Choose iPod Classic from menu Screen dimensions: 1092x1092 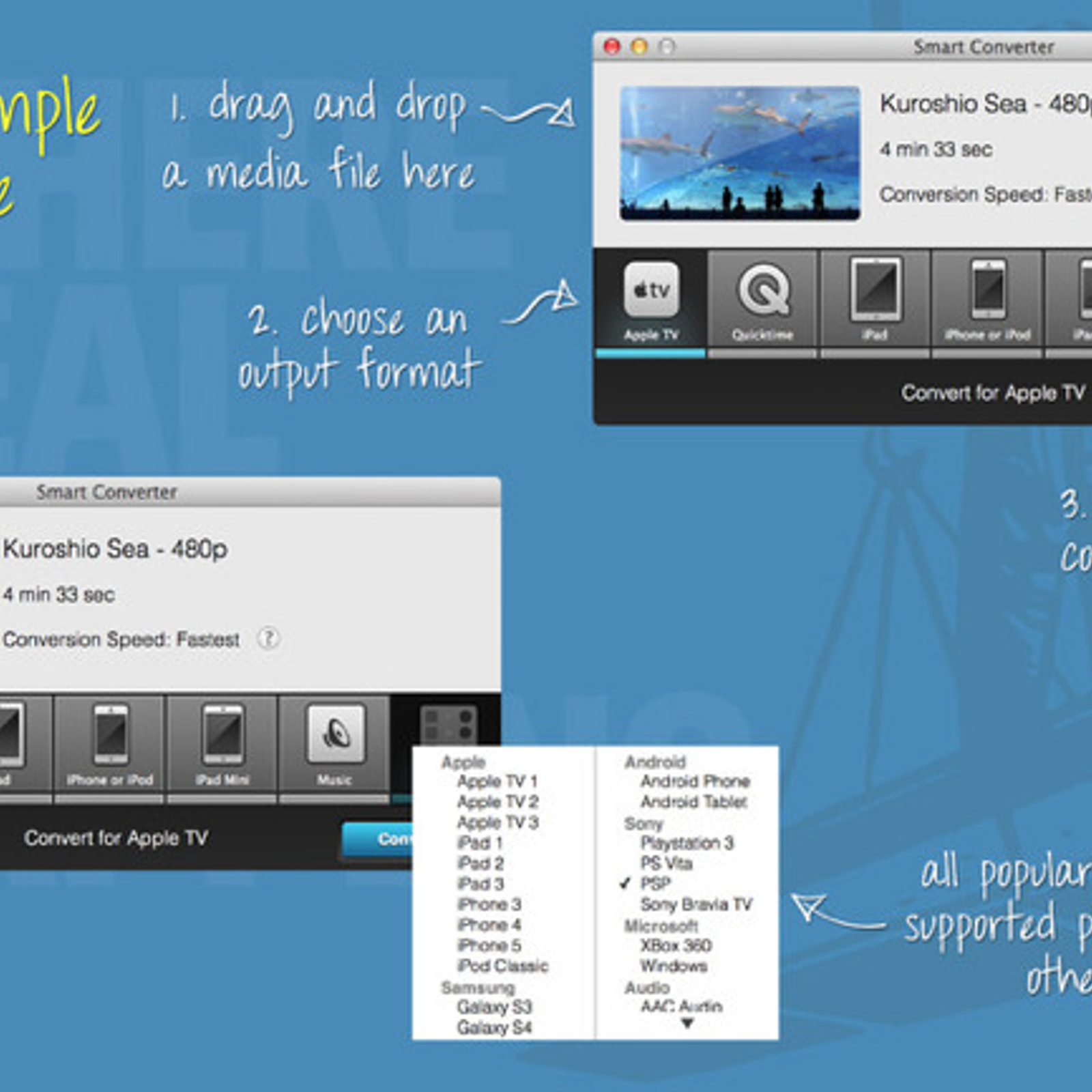tap(503, 966)
